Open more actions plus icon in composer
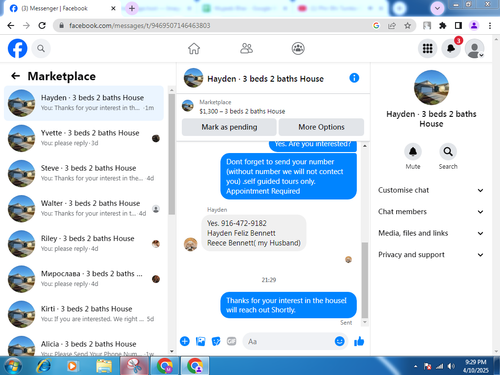Viewport: 500px width, 375px height. [x=185, y=341]
